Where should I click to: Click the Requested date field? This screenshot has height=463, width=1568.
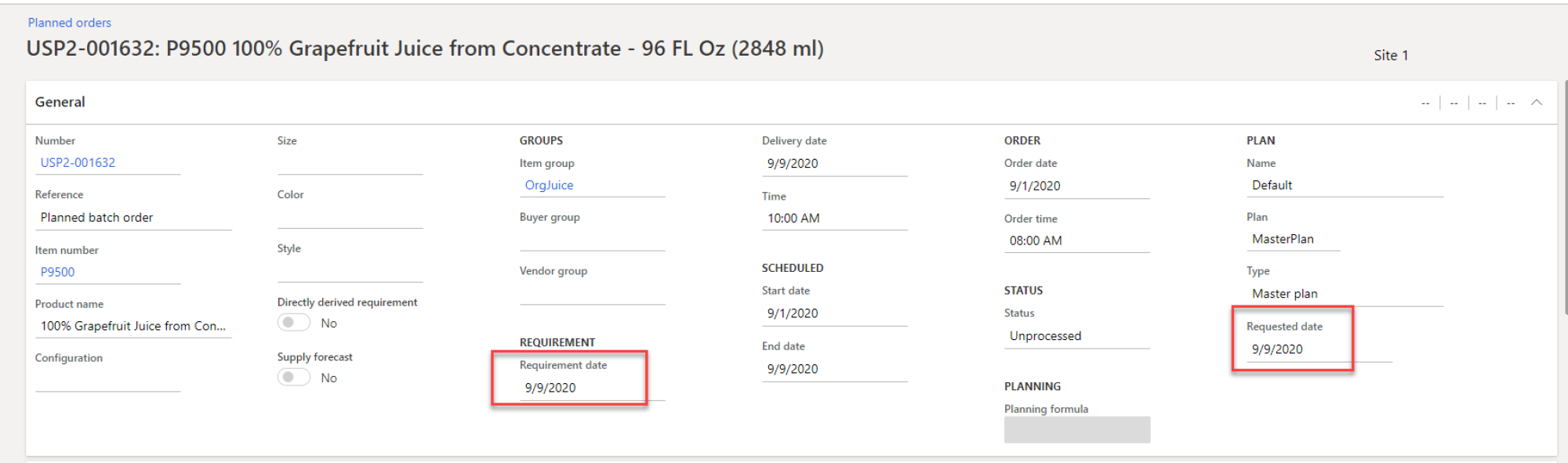point(1319,349)
